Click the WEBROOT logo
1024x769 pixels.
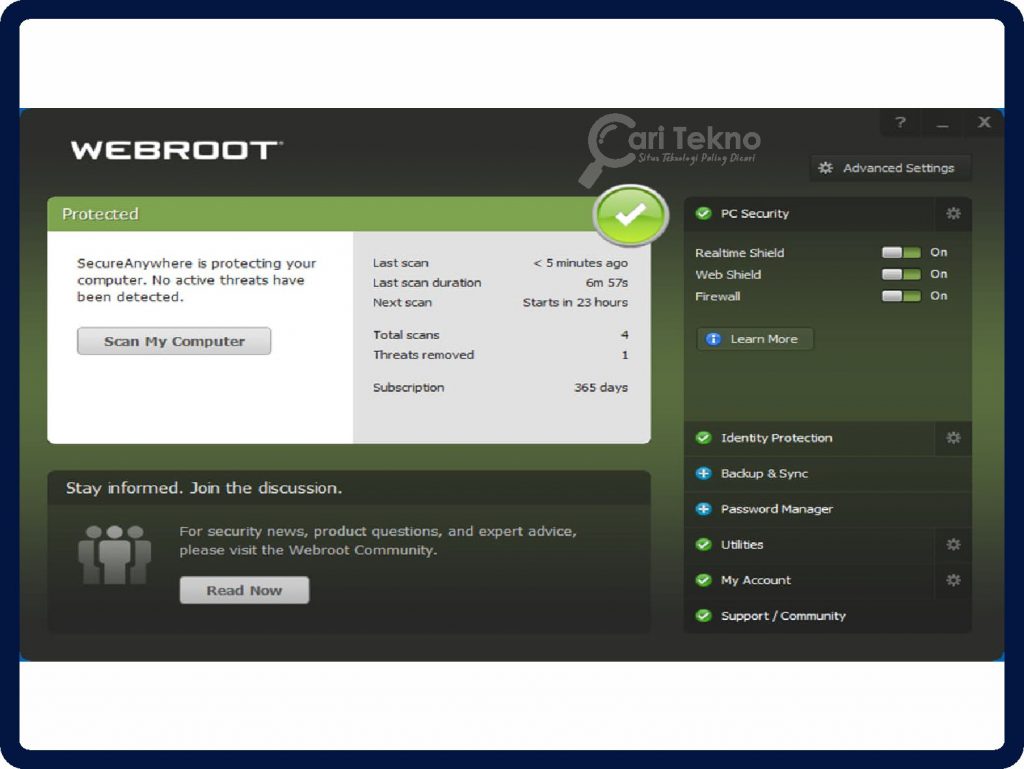pyautogui.click(x=176, y=150)
